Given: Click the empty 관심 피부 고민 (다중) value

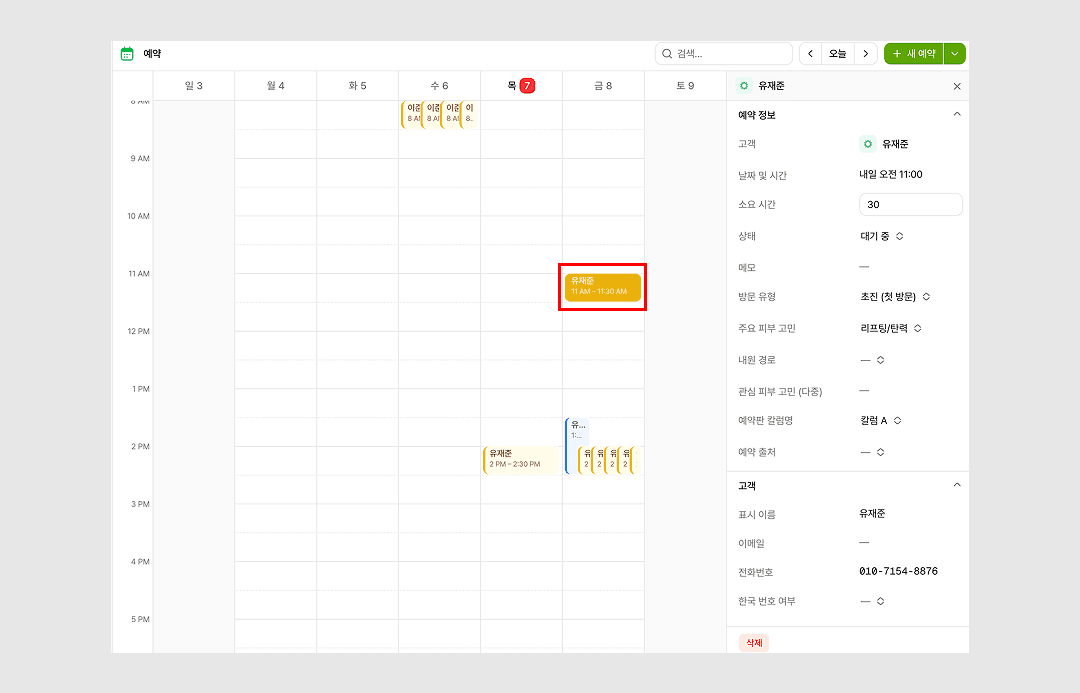Looking at the screenshot, I should pos(864,391).
